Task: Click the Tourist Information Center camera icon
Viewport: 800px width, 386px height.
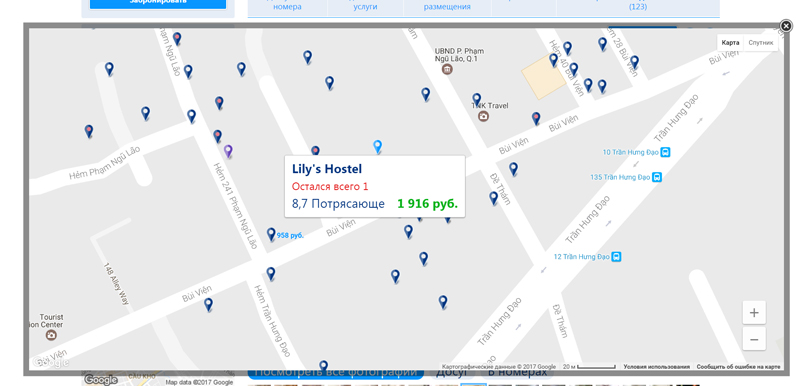Action: (x=51, y=335)
